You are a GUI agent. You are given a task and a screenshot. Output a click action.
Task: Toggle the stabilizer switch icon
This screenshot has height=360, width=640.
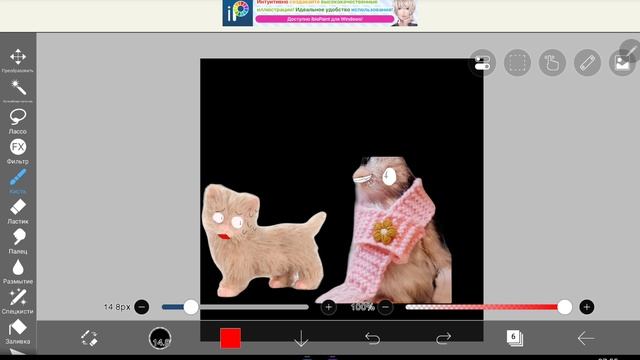(482, 63)
